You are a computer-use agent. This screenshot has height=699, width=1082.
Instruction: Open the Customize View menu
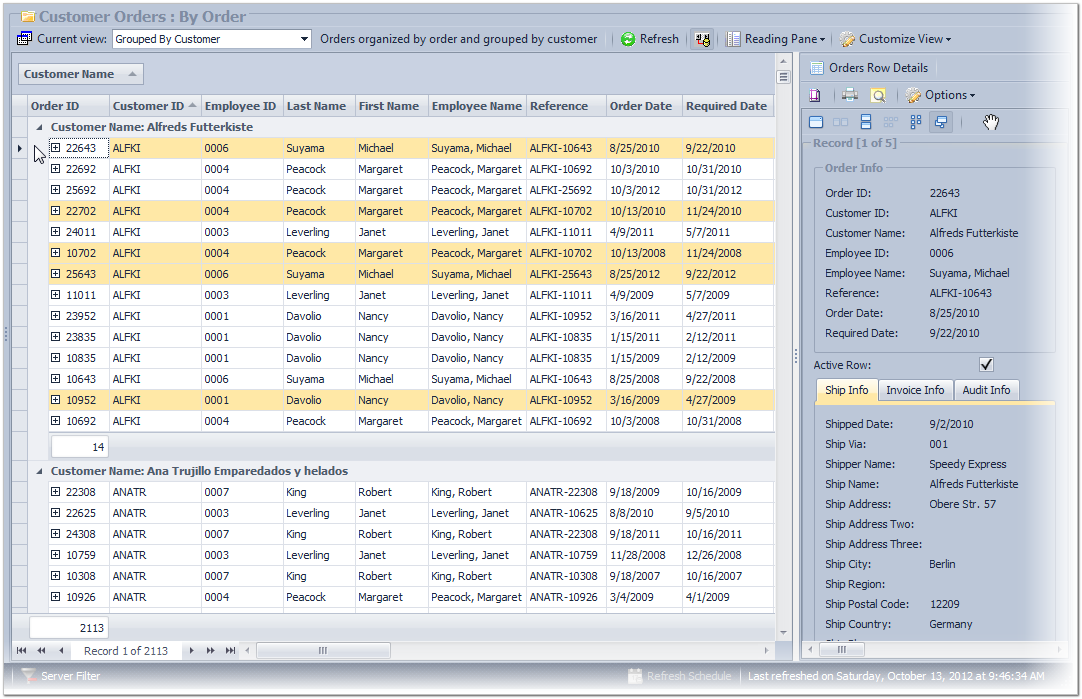point(895,40)
